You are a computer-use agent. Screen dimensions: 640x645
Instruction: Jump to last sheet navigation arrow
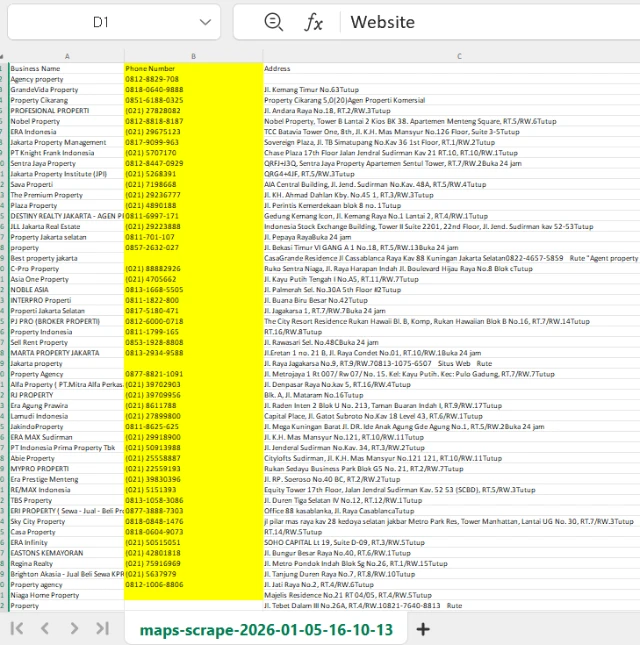(x=102, y=628)
